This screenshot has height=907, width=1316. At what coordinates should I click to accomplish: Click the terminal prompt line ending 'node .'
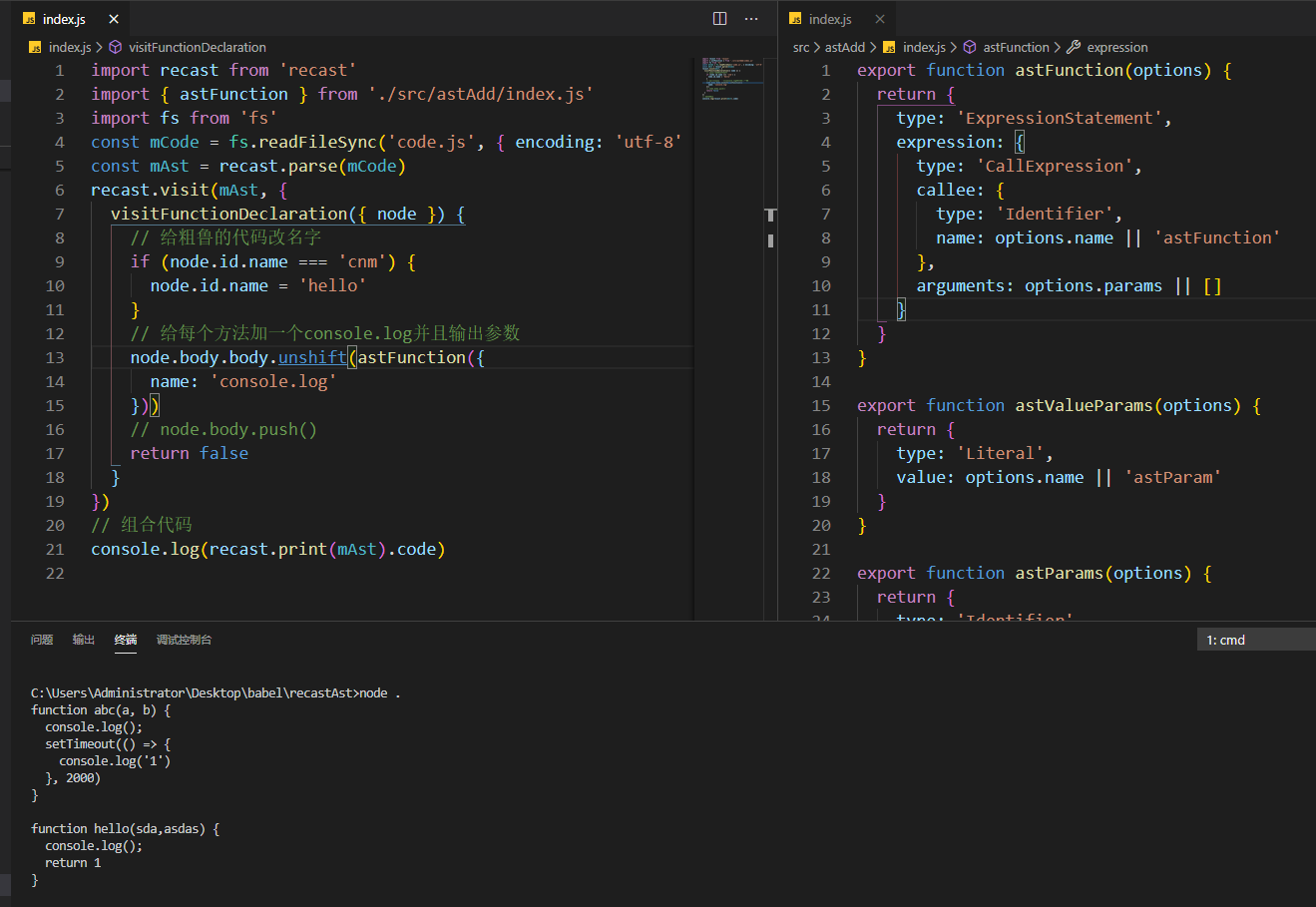point(216,692)
